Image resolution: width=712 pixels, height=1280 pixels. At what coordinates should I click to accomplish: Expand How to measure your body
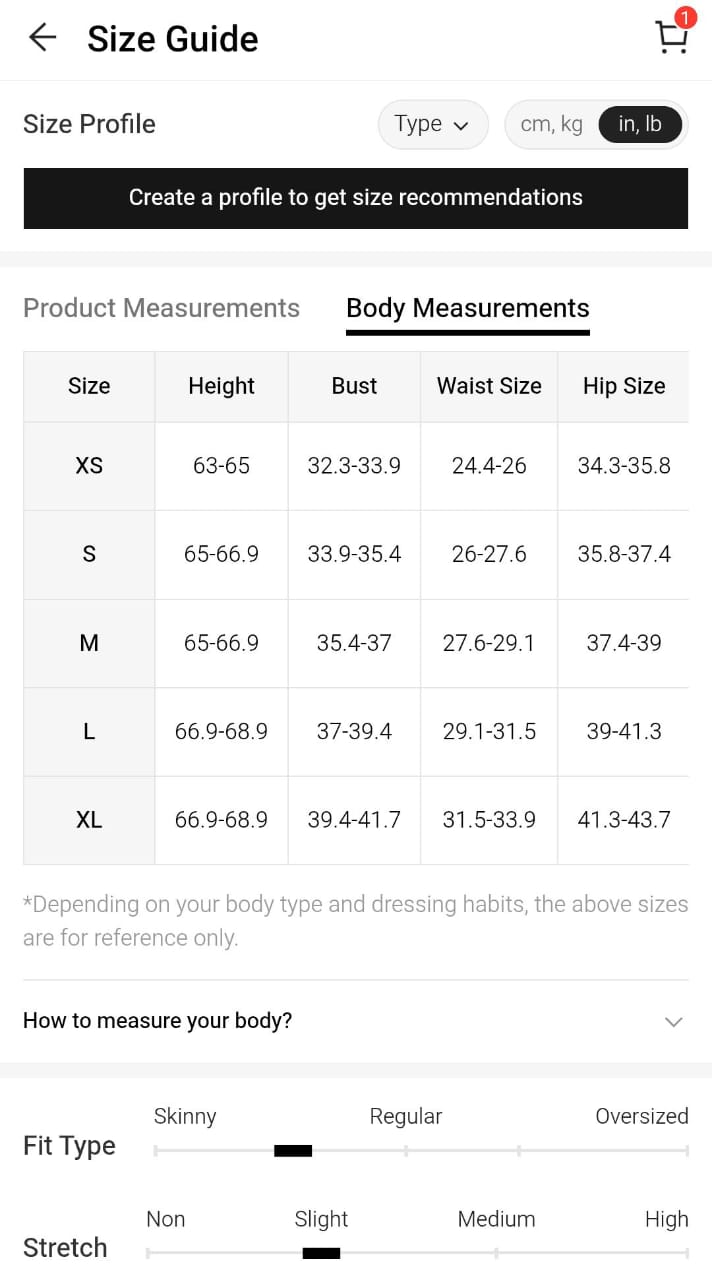[355, 1021]
